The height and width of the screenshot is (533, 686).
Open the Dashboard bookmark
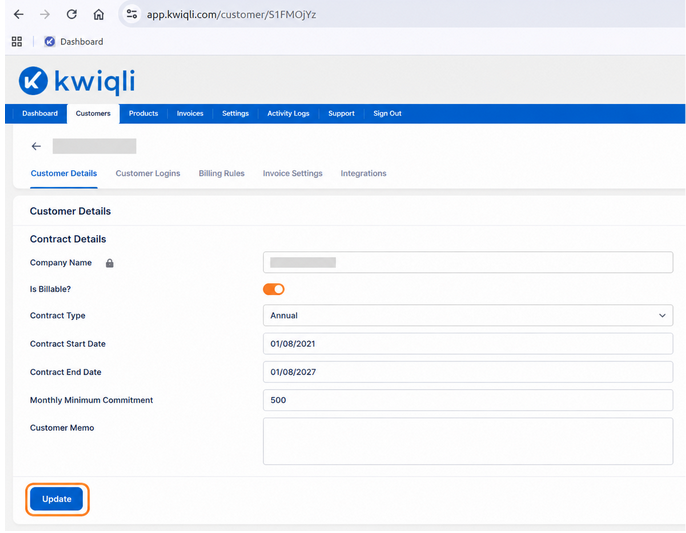click(x=74, y=42)
